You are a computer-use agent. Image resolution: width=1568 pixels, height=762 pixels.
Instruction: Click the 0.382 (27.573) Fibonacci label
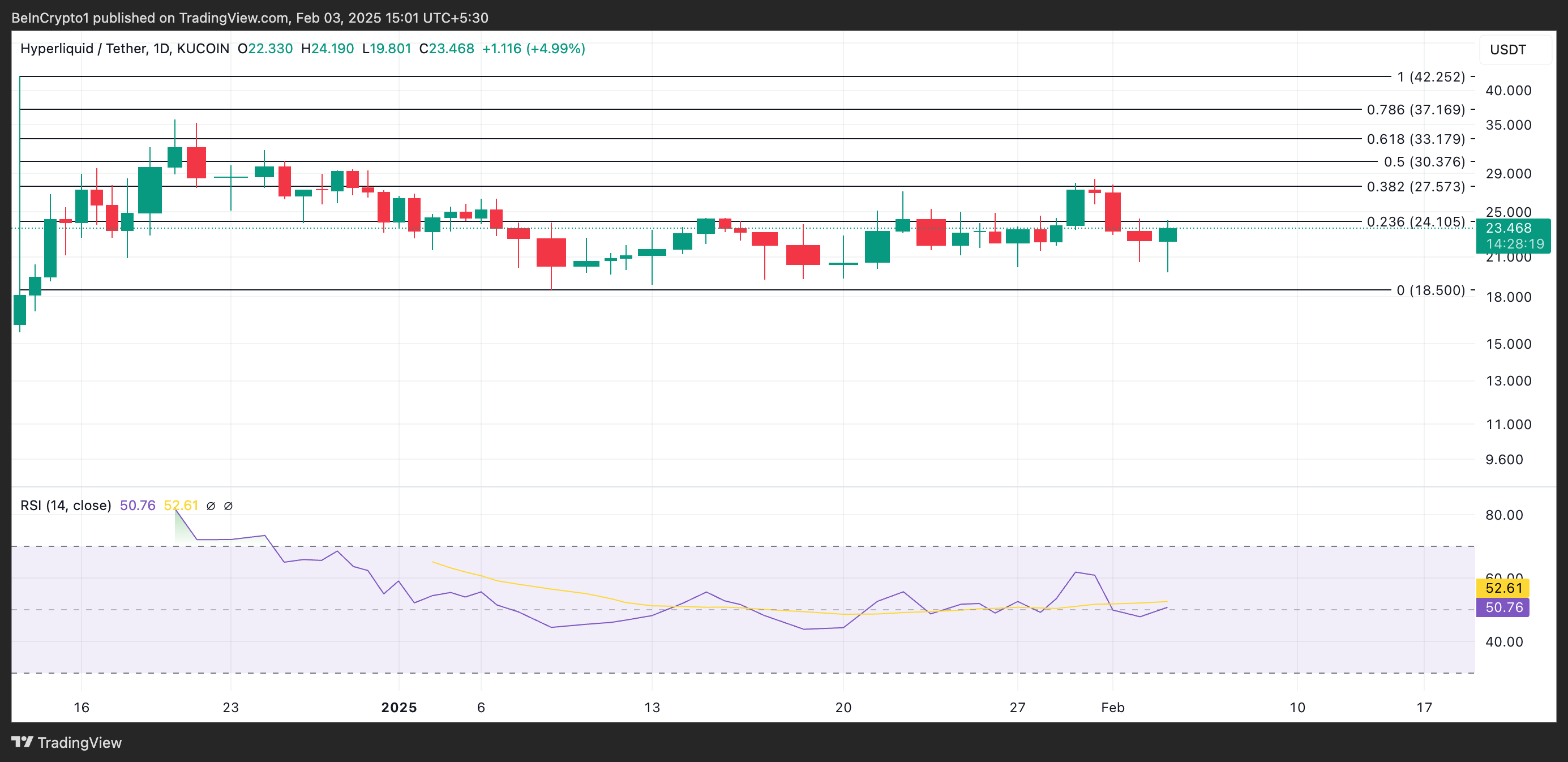tap(1415, 186)
